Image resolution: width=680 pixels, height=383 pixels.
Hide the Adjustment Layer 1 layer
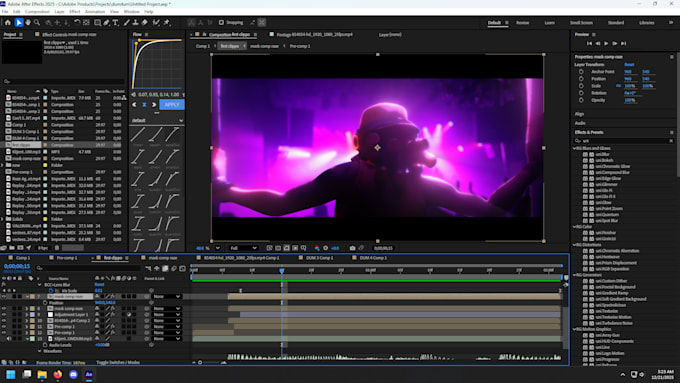4,314
